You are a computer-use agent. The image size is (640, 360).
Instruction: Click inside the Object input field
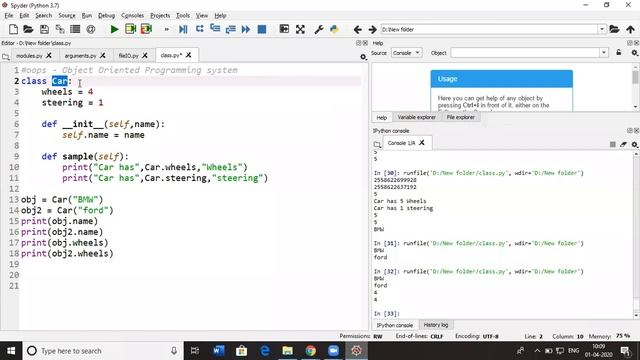(525, 53)
